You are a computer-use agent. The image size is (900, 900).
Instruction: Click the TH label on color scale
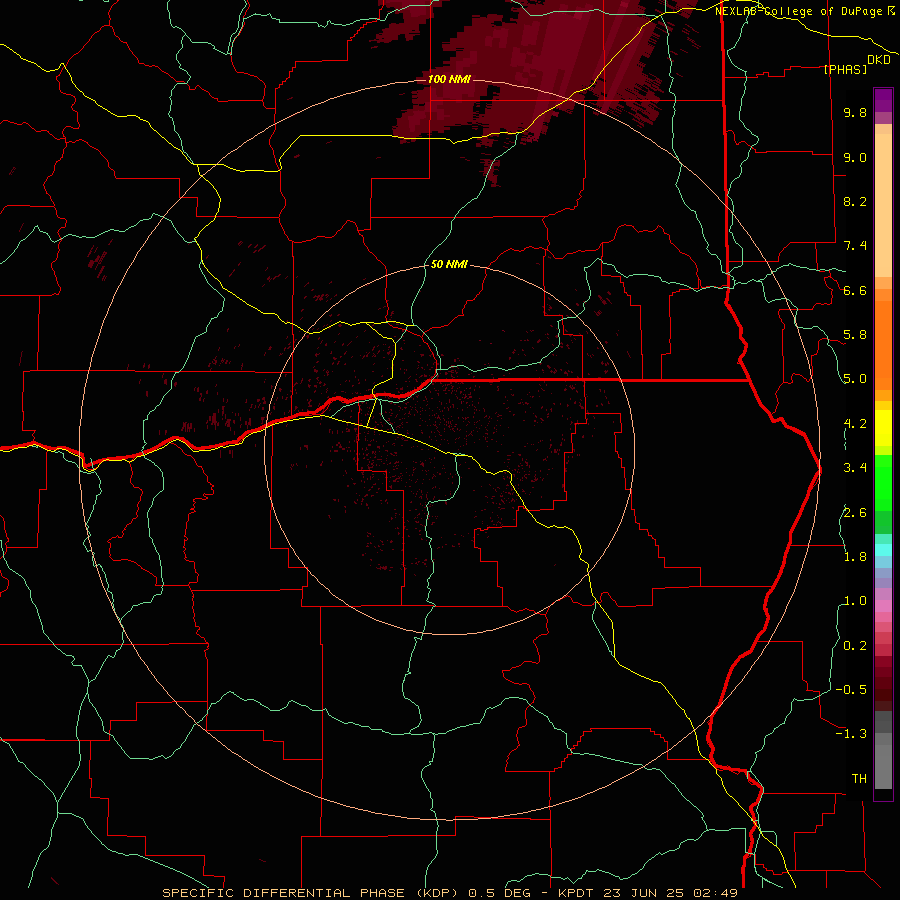point(859,779)
